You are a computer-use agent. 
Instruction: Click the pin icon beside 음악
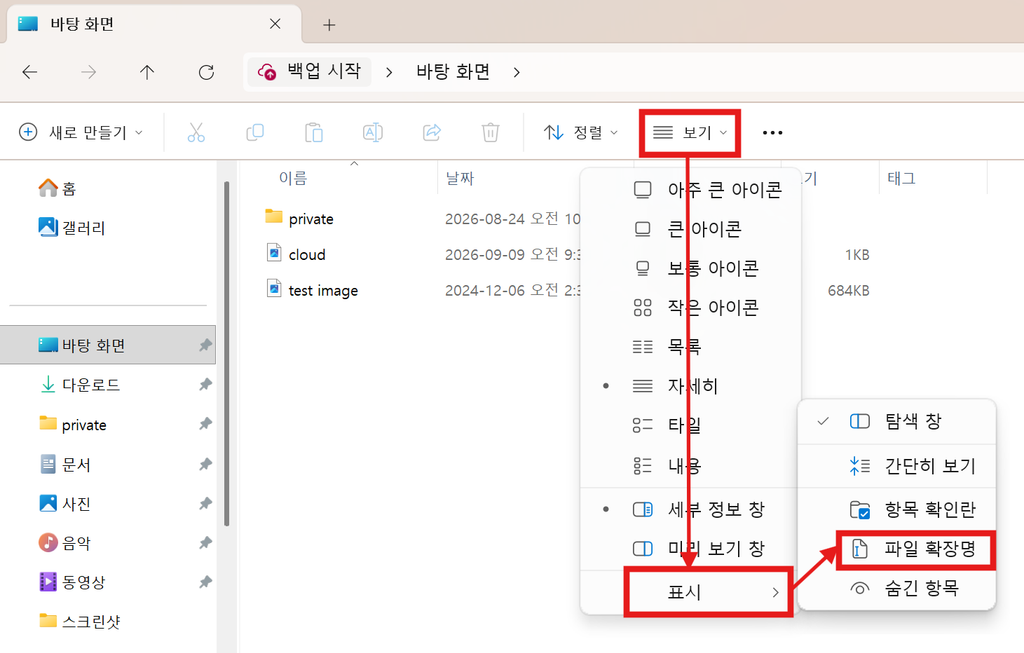click(205, 543)
